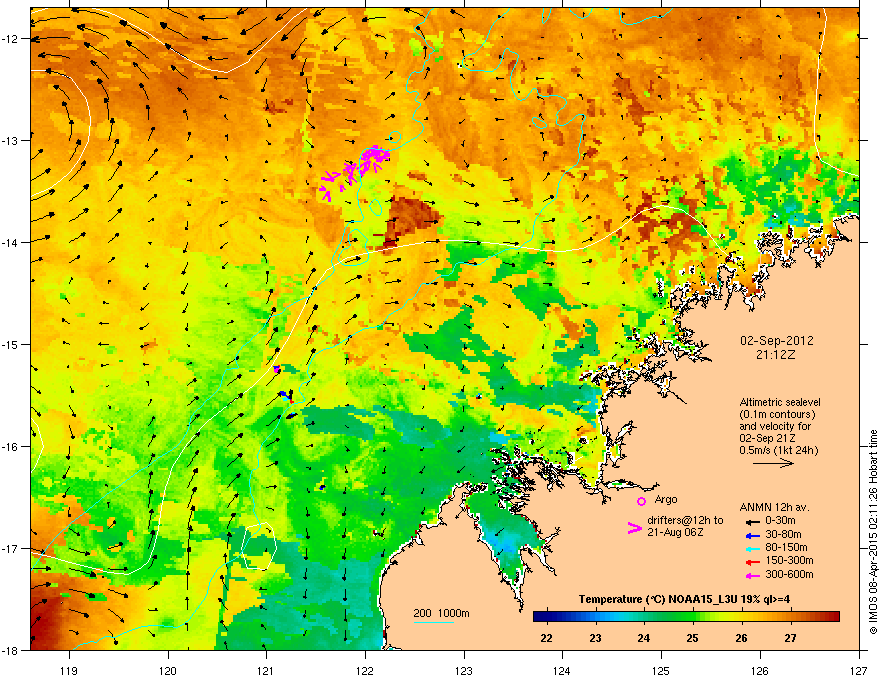This screenshot has width=880, height=680.
Task: Click the "200 1000m" contour label
Action: pos(441,613)
